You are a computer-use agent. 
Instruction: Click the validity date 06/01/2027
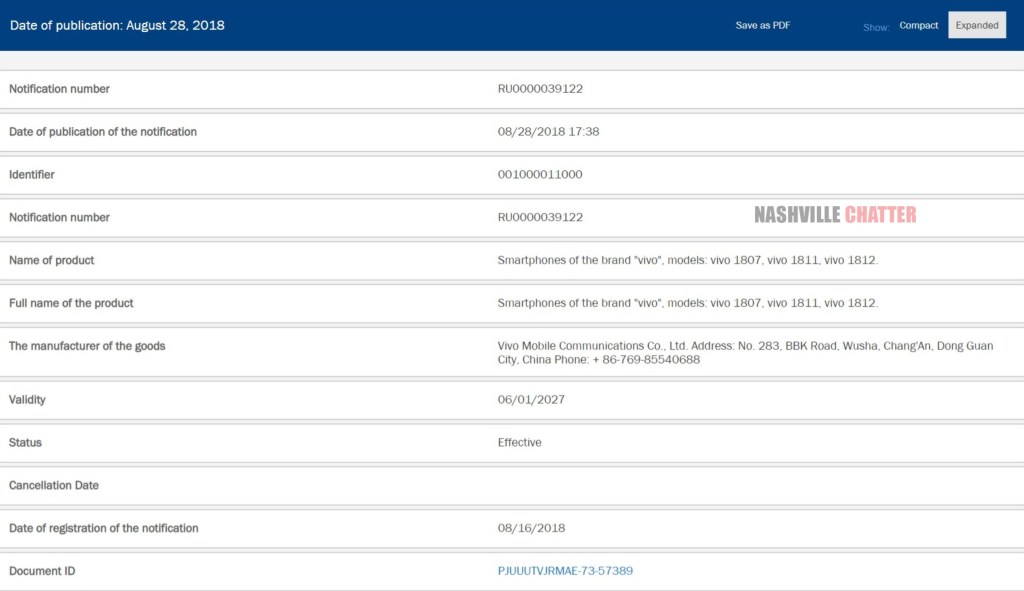click(531, 400)
